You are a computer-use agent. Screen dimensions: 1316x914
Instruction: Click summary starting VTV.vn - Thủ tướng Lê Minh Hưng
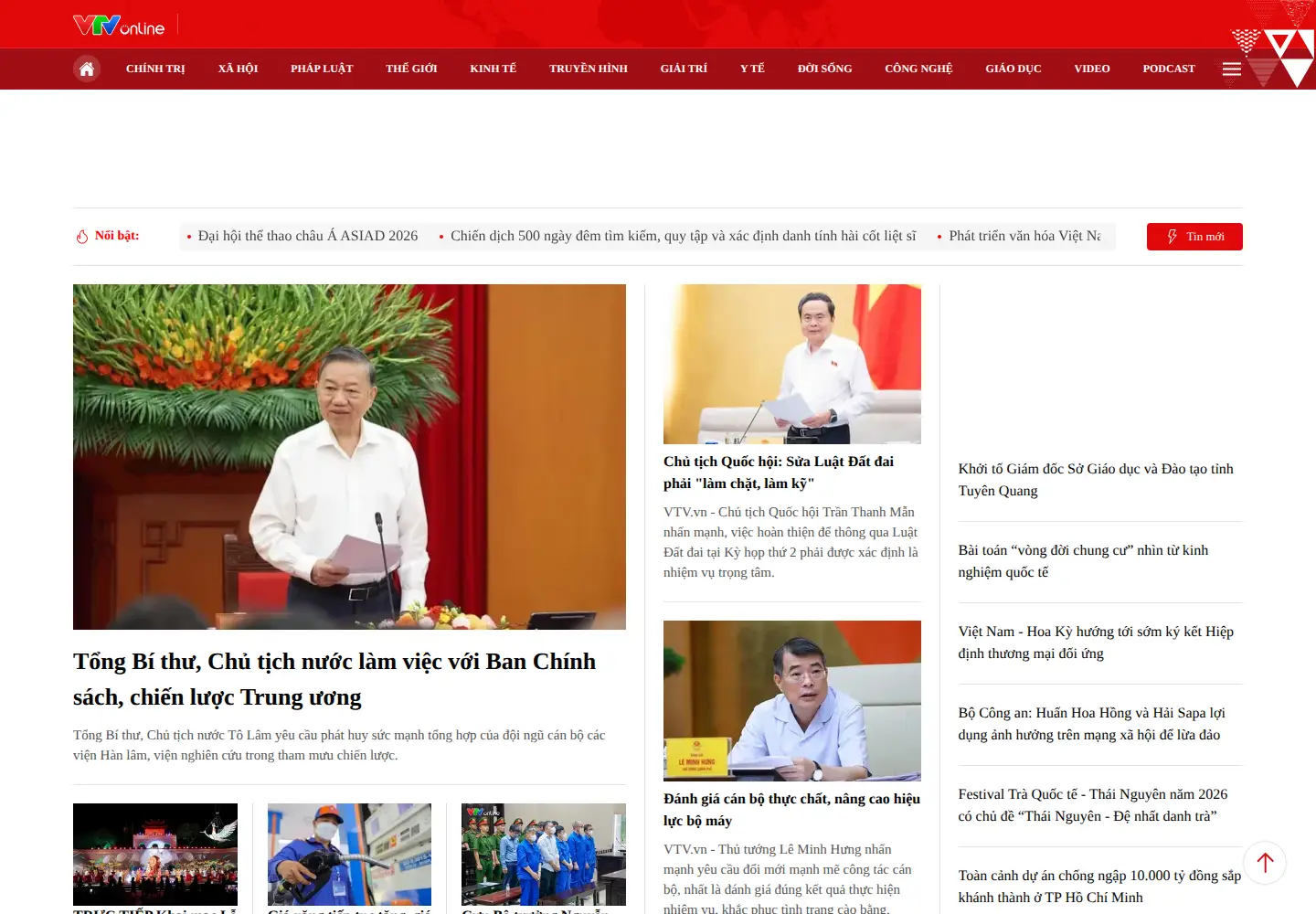click(788, 878)
